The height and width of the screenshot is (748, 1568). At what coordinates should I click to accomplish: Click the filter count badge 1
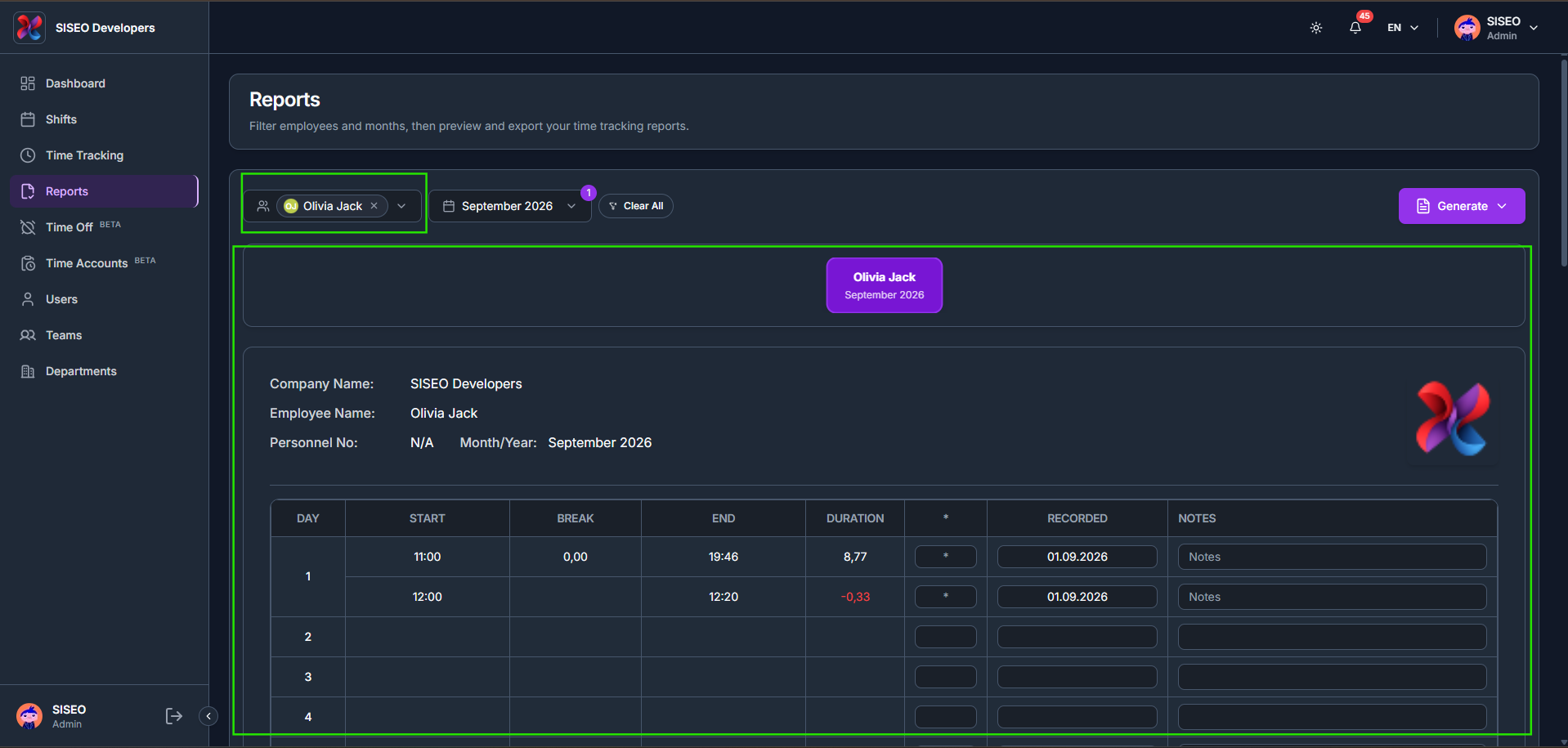(x=589, y=193)
